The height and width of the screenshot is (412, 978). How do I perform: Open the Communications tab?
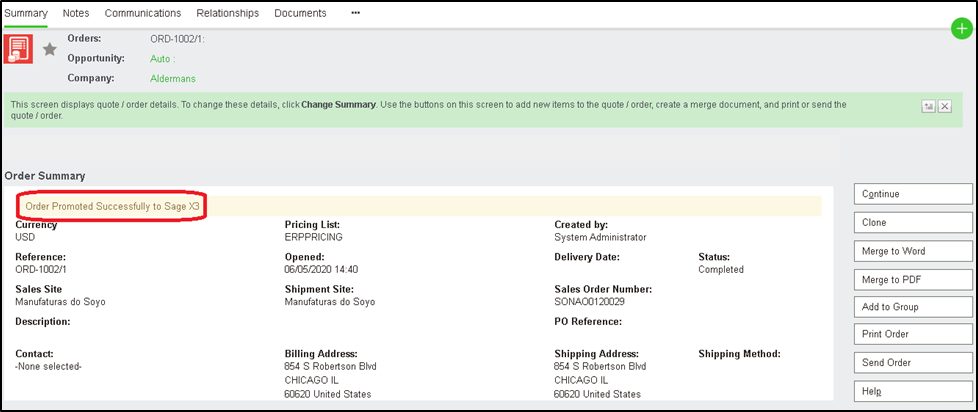click(x=143, y=13)
